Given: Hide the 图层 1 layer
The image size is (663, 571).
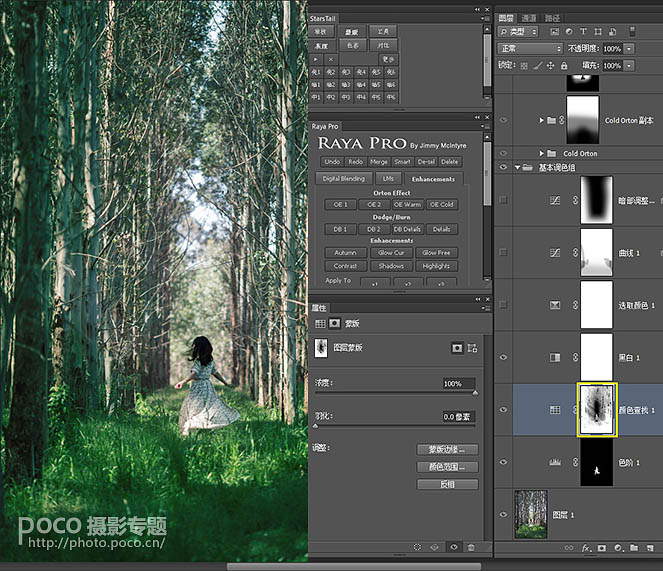Looking at the screenshot, I should pyautogui.click(x=503, y=514).
